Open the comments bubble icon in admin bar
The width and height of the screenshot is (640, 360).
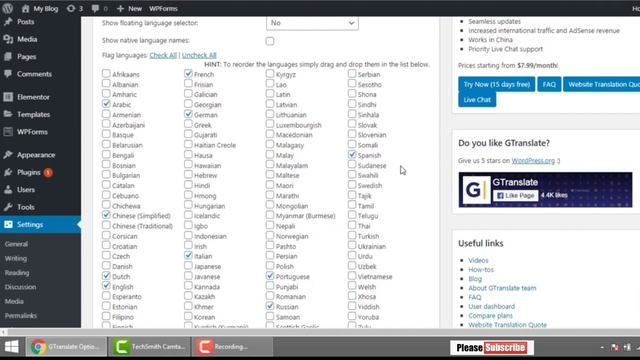tap(96, 8)
